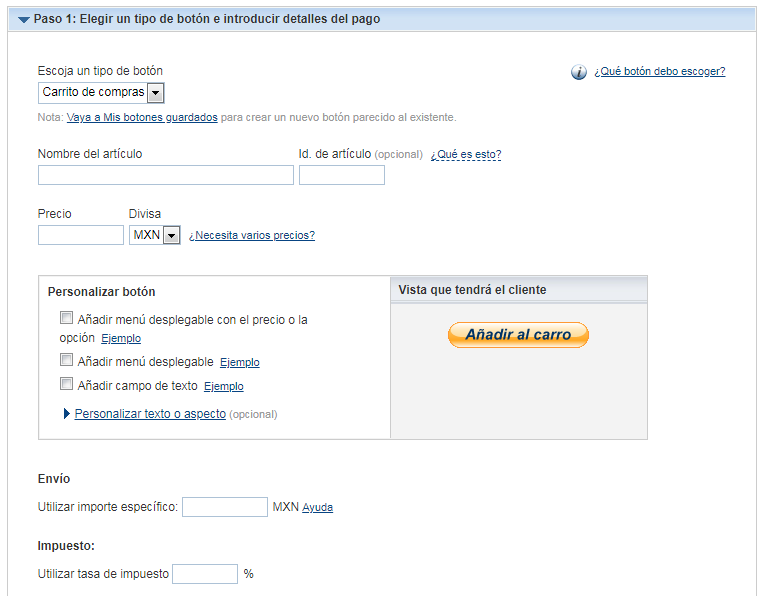Collapse the Paso 1 section triangle
This screenshot has height=596, width=766.
[23, 20]
